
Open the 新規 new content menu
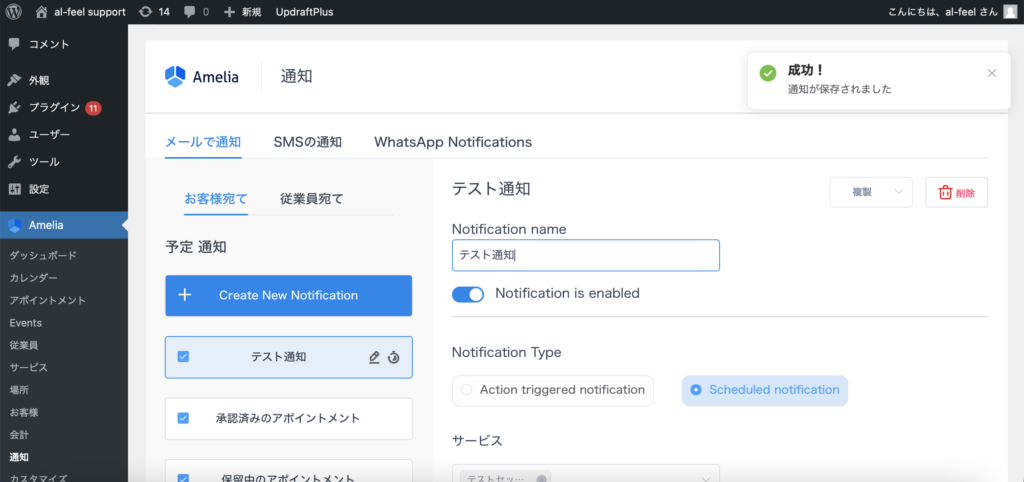click(243, 12)
